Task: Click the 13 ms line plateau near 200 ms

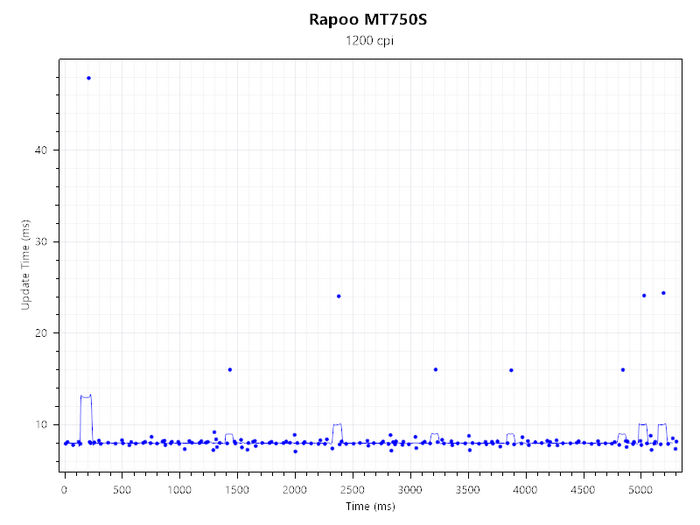Action: [x=86, y=396]
